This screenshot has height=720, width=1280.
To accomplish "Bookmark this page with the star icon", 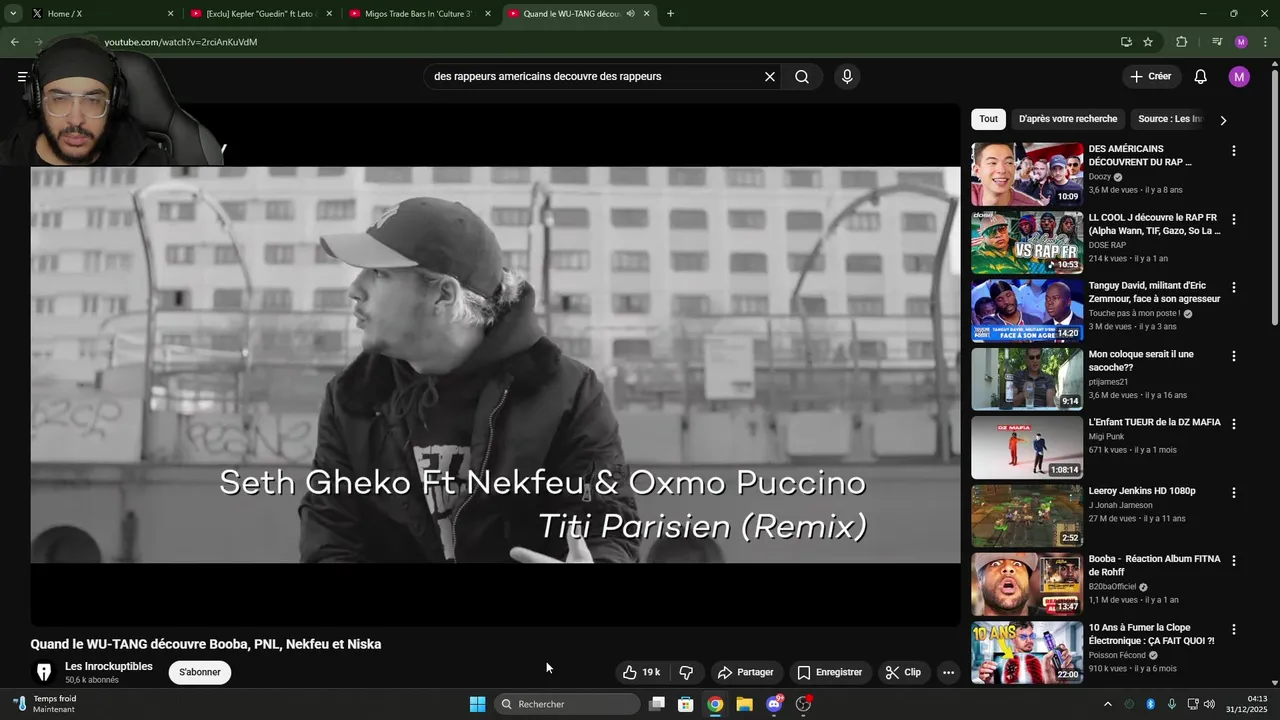I will coord(1148,42).
